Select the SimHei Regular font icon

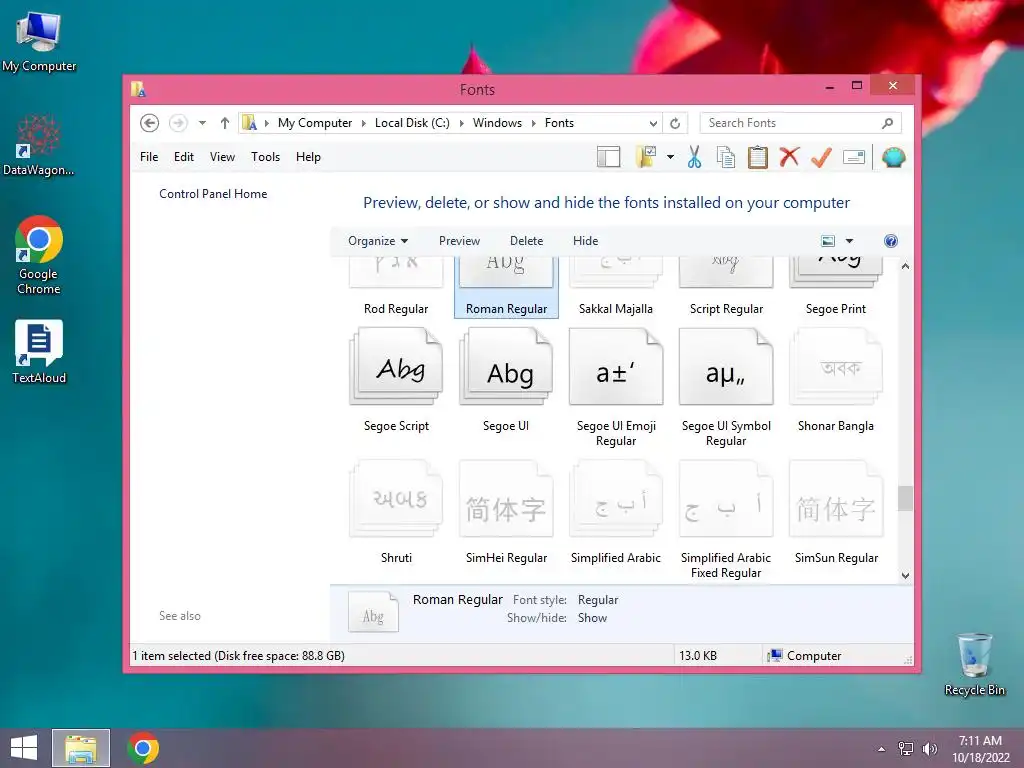tap(506, 499)
